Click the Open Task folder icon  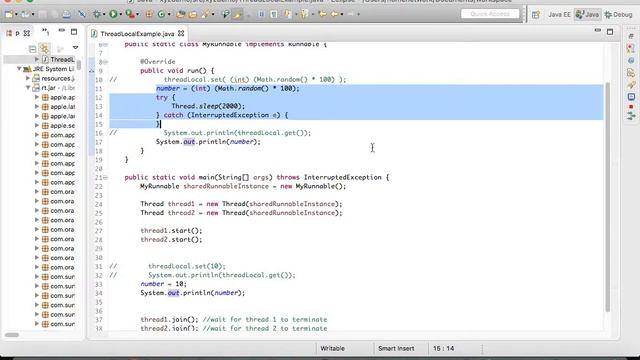click(193, 14)
